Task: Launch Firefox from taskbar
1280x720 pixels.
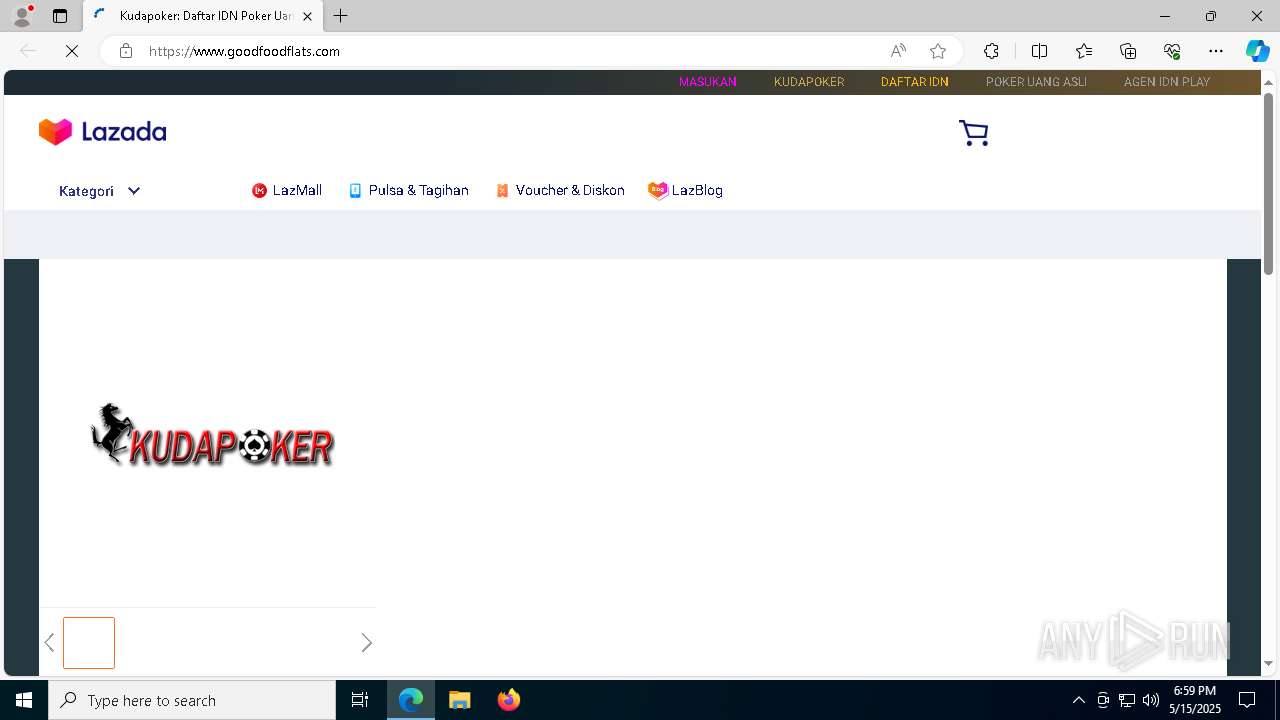Action: [508, 700]
